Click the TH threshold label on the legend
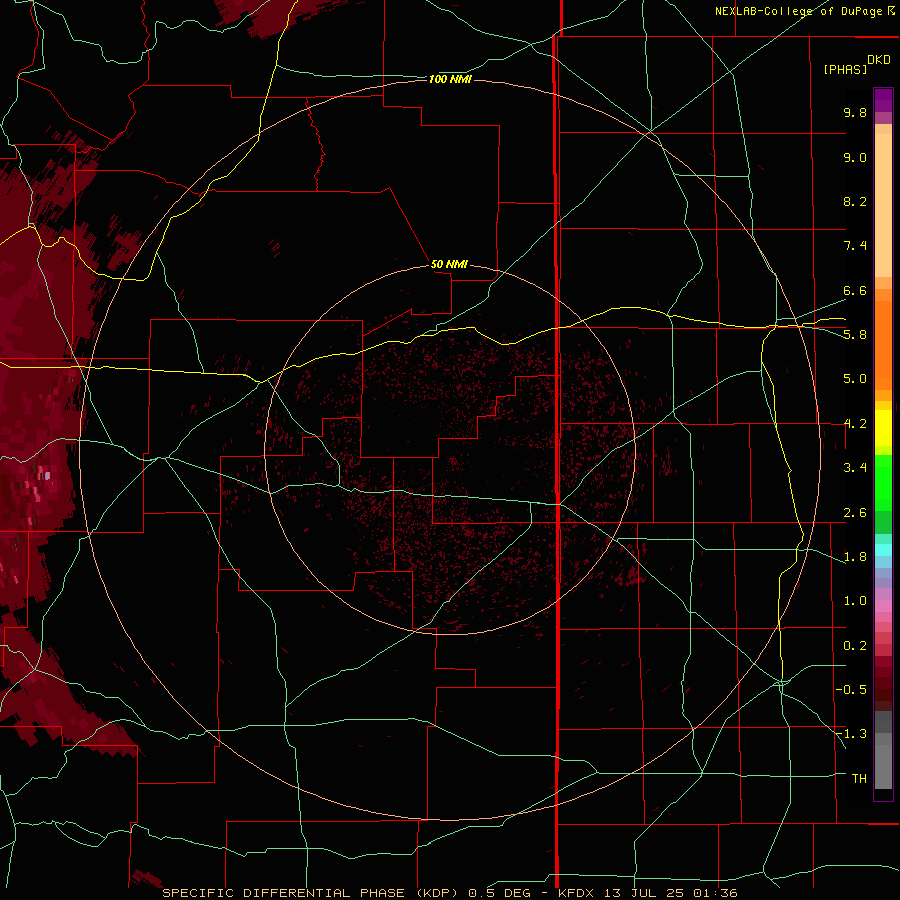 click(x=859, y=778)
